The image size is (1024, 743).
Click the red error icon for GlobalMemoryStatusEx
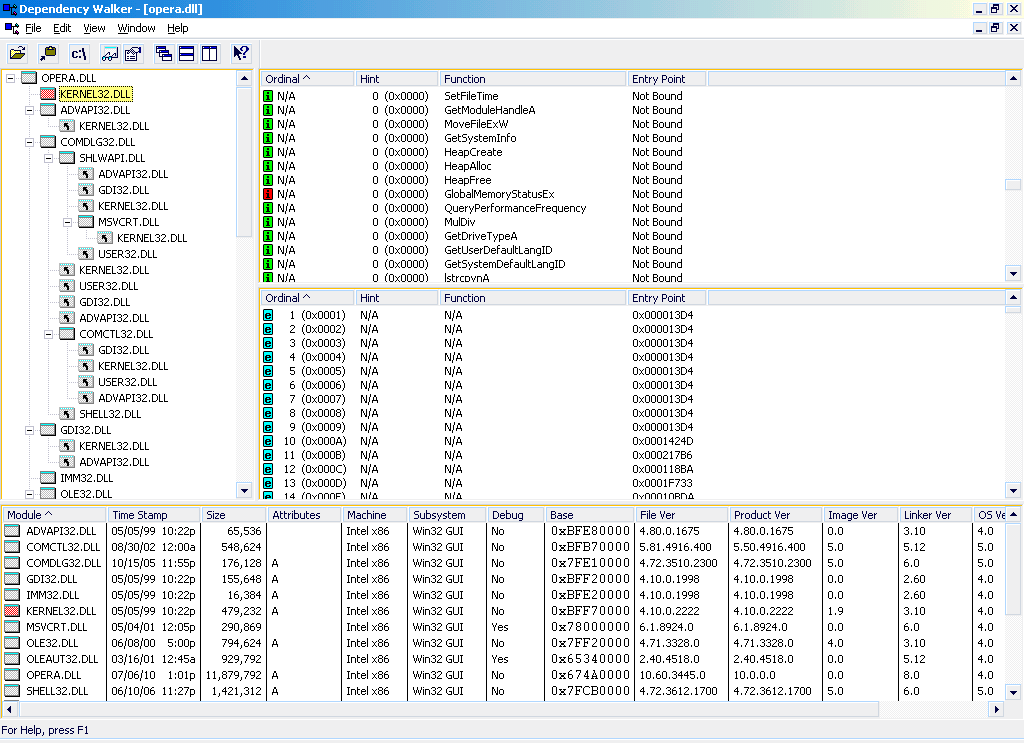tap(268, 194)
